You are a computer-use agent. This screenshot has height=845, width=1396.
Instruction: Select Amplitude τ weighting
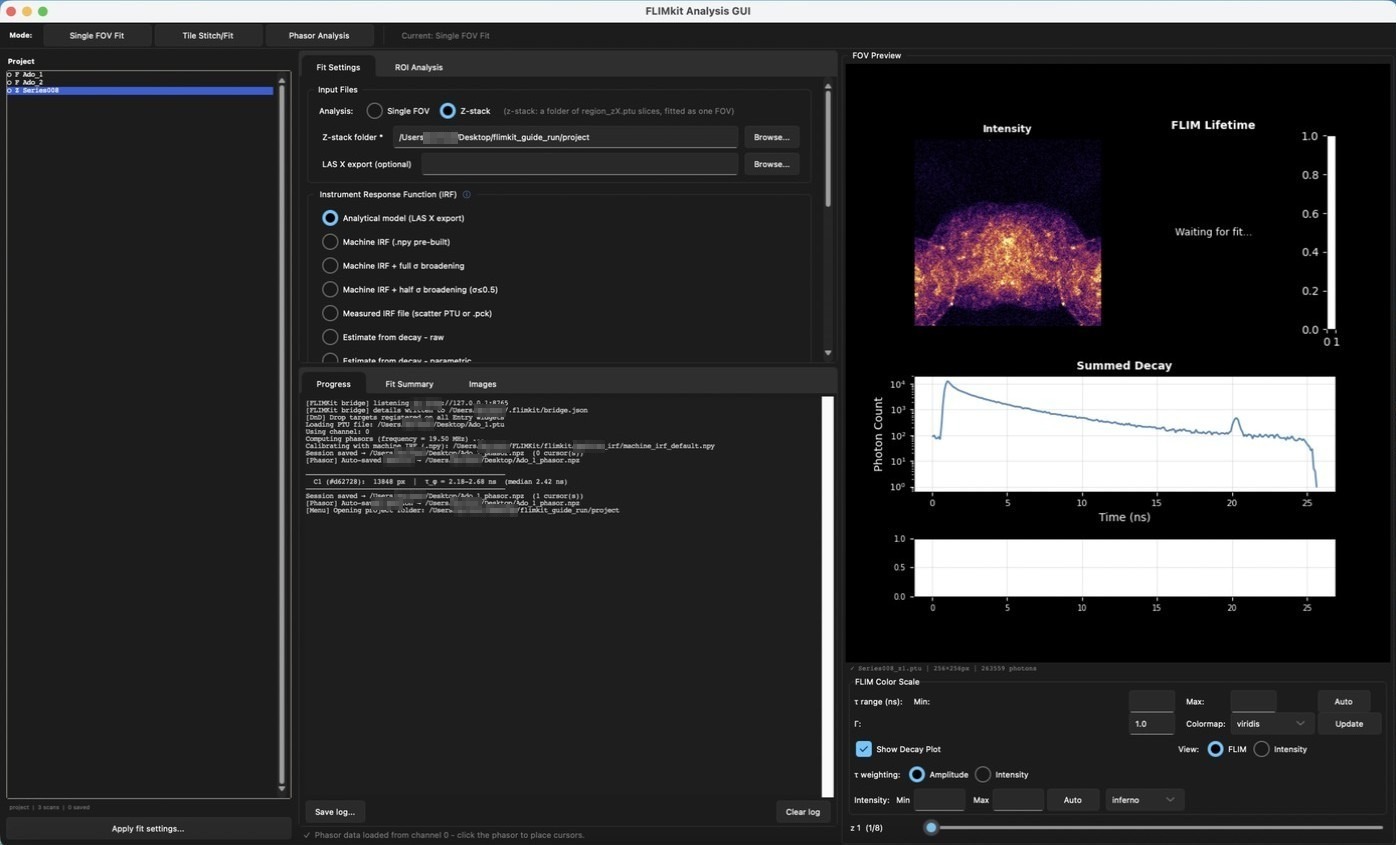[916, 775]
